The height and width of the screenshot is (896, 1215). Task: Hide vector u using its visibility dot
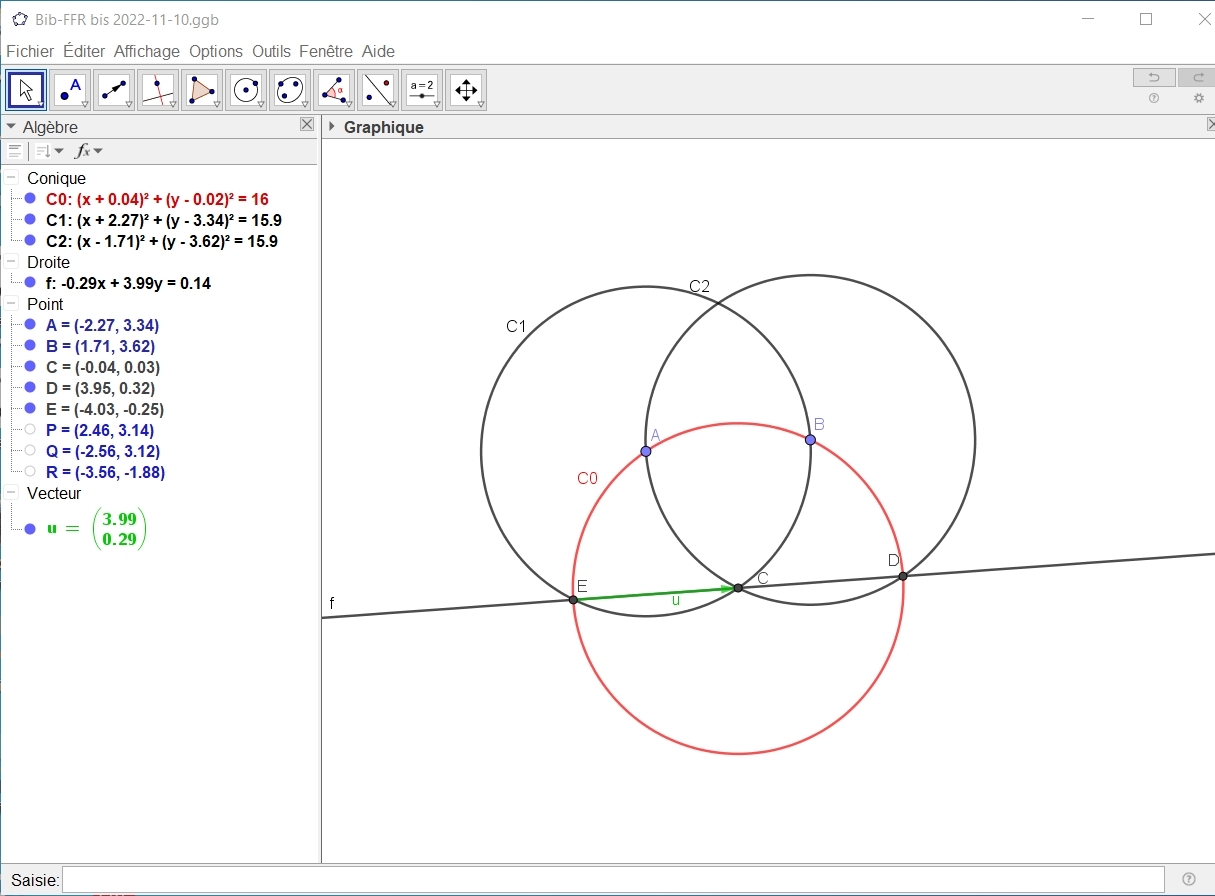(30, 529)
